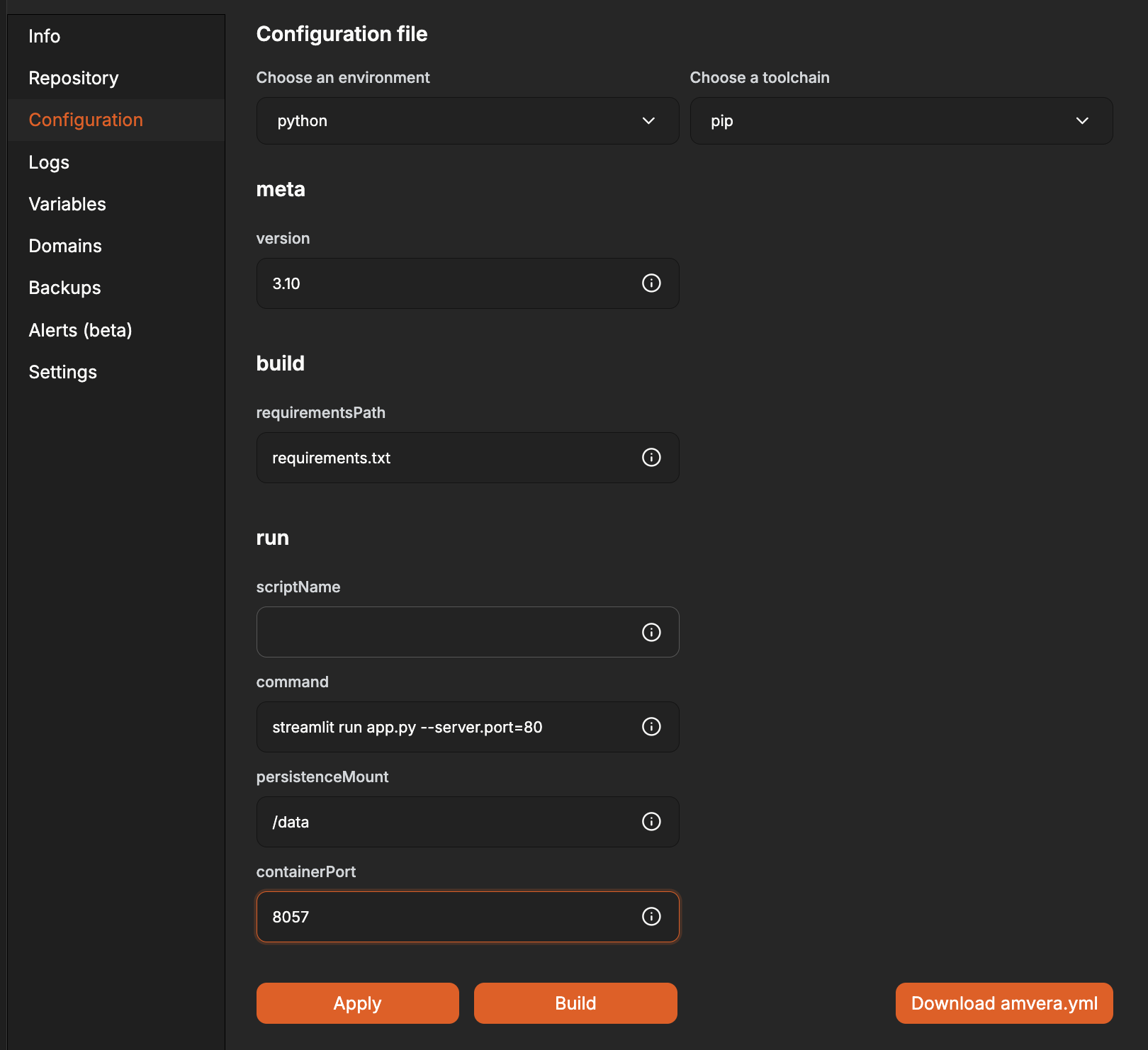The width and height of the screenshot is (1148, 1050).
Task: Open the Logs section
Action: point(116,162)
